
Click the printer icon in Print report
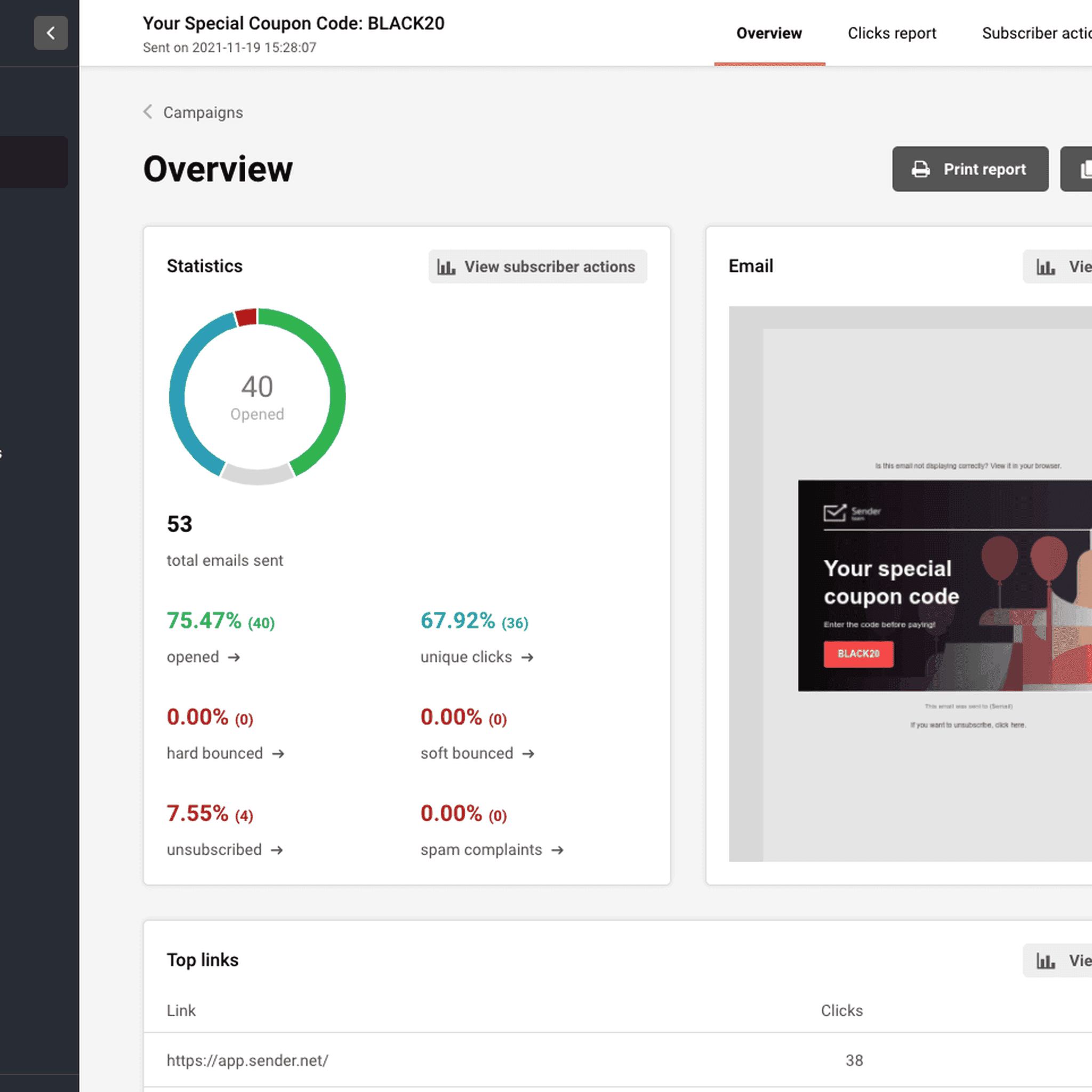pyautogui.click(x=920, y=169)
